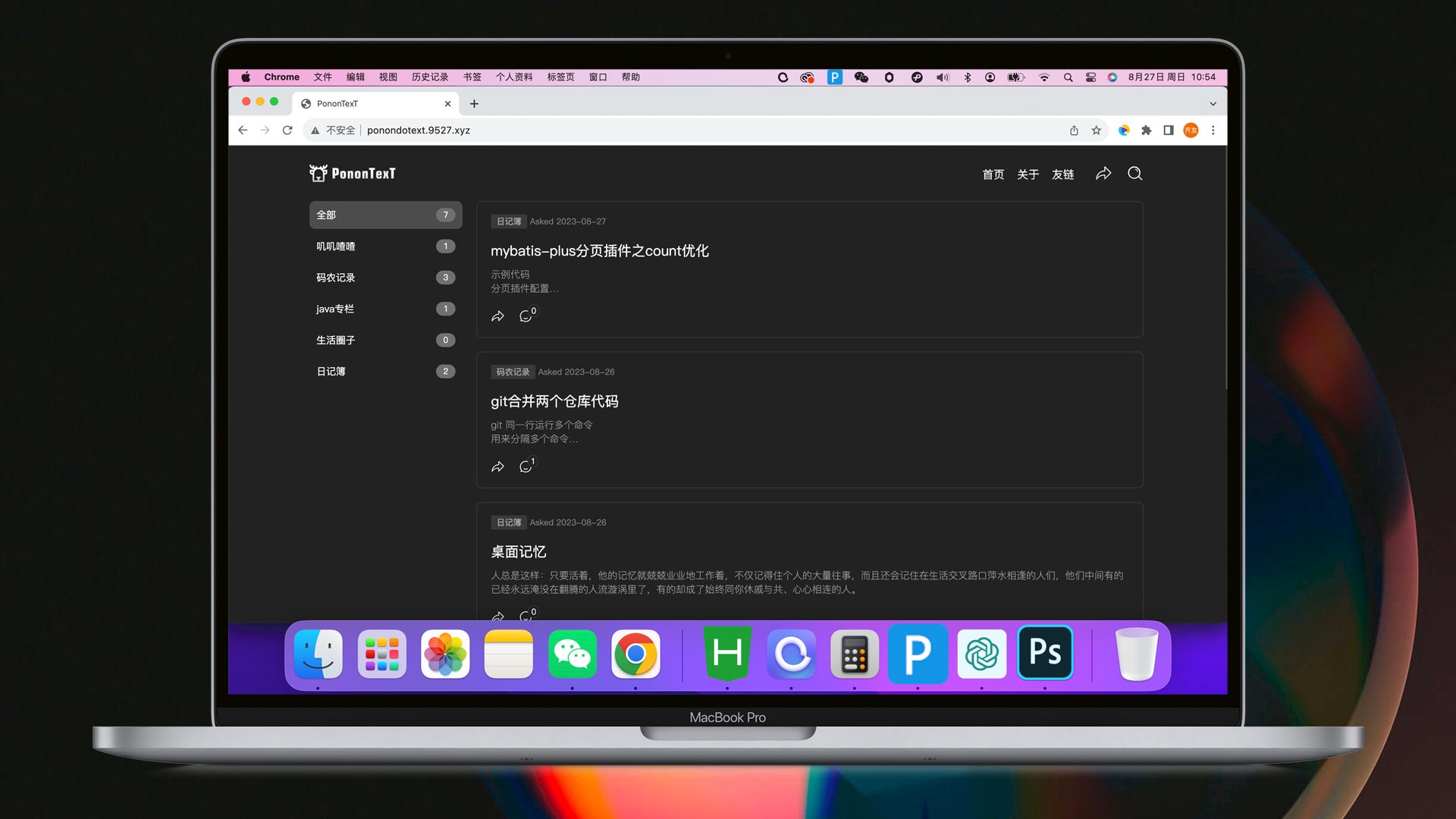Toggle the Chrome side panel icon
The height and width of the screenshot is (819, 1456).
[1169, 130]
